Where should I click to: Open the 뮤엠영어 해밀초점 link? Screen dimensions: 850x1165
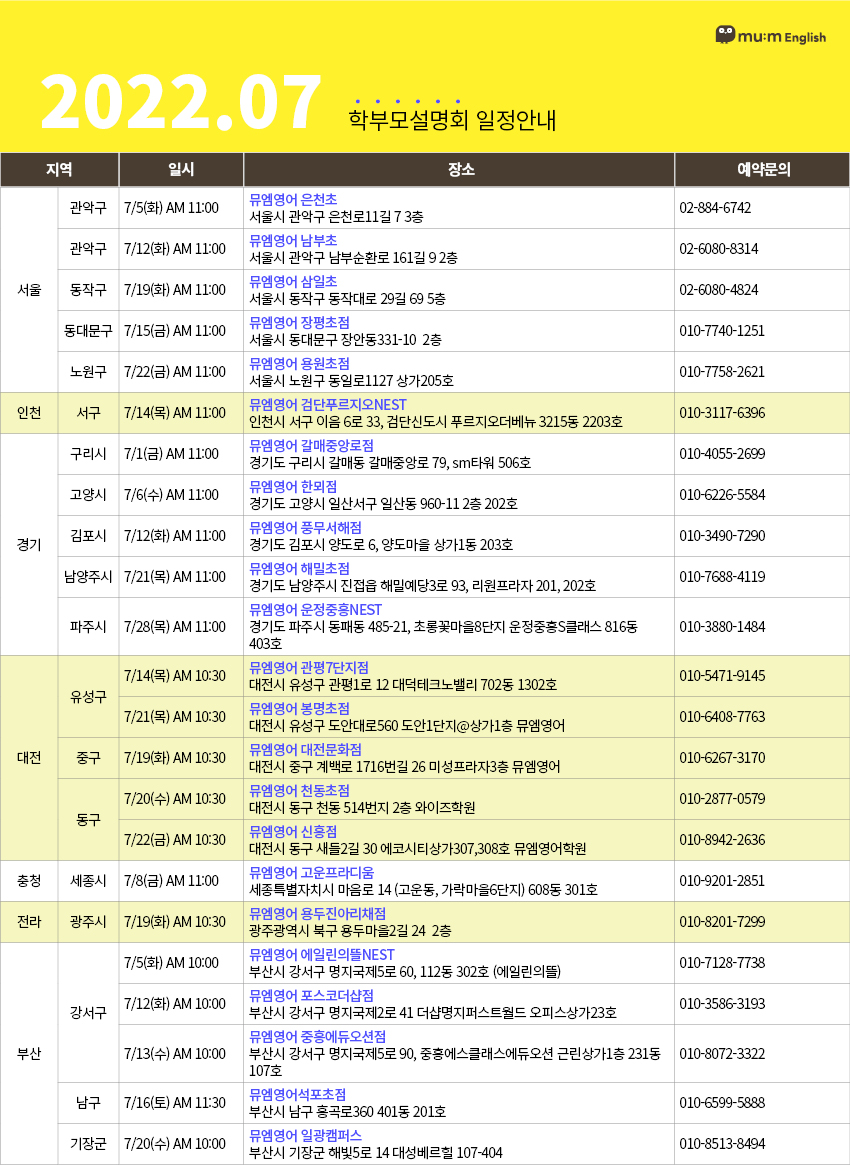click(x=299, y=568)
